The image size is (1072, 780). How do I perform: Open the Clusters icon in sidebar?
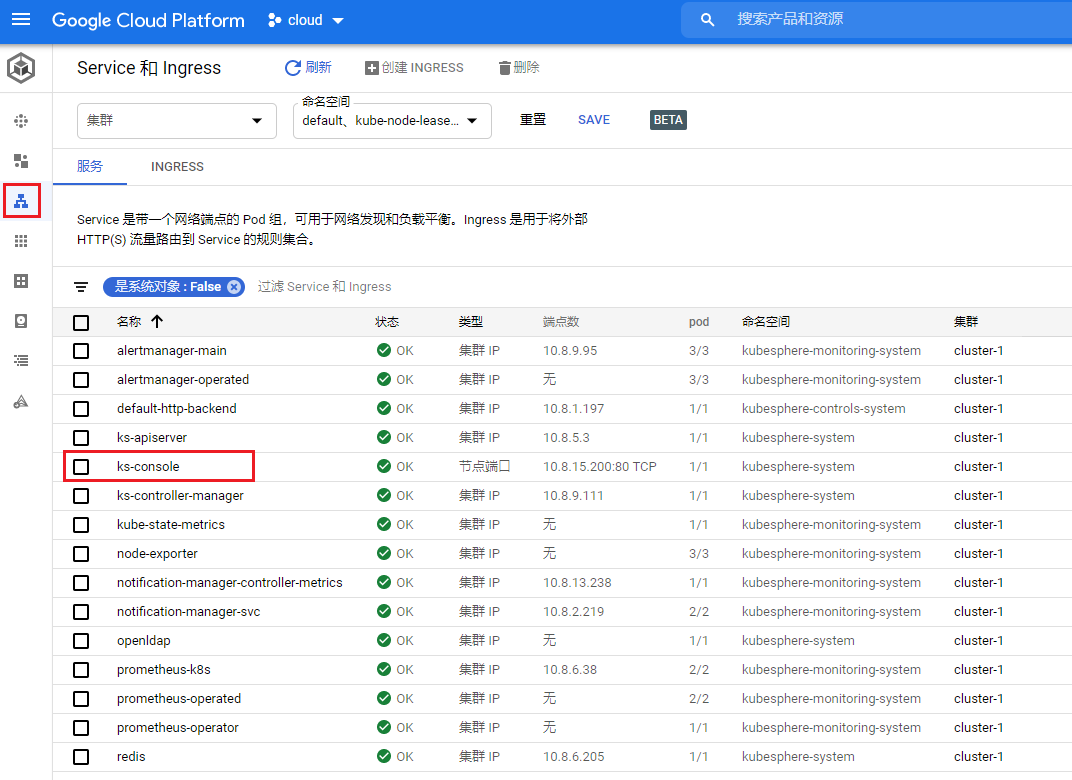[21, 121]
